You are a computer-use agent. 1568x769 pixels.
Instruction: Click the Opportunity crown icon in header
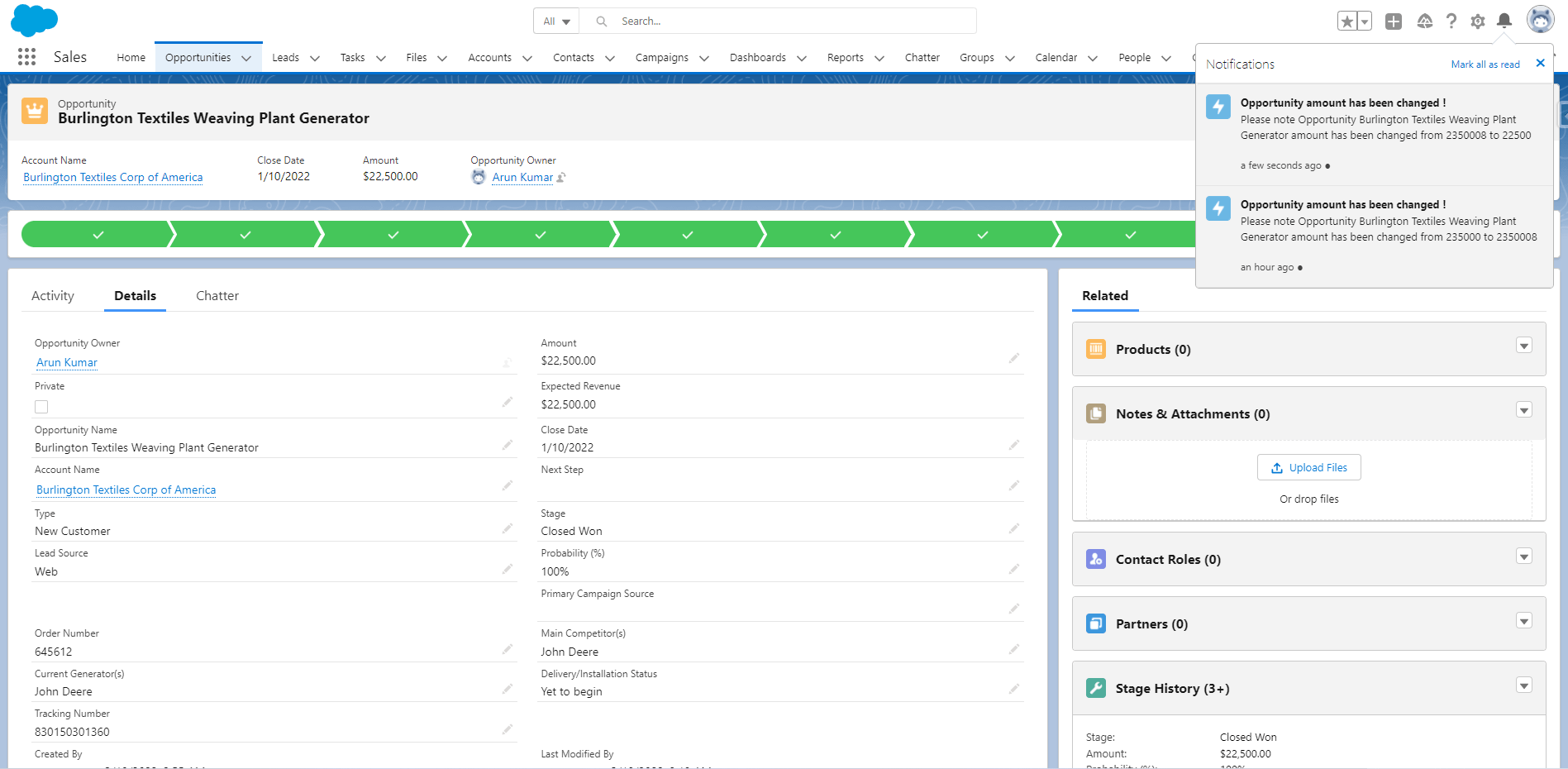point(35,111)
